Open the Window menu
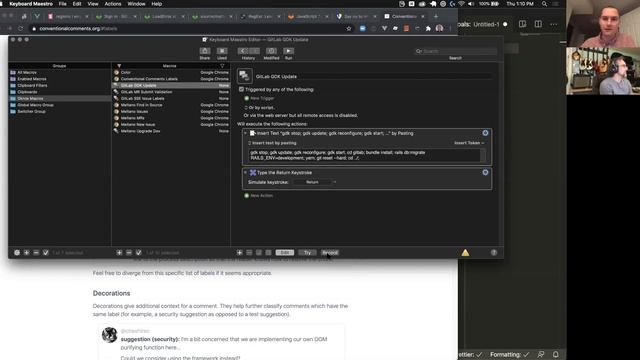Viewport: 640px width, 360px height. pos(136,4)
